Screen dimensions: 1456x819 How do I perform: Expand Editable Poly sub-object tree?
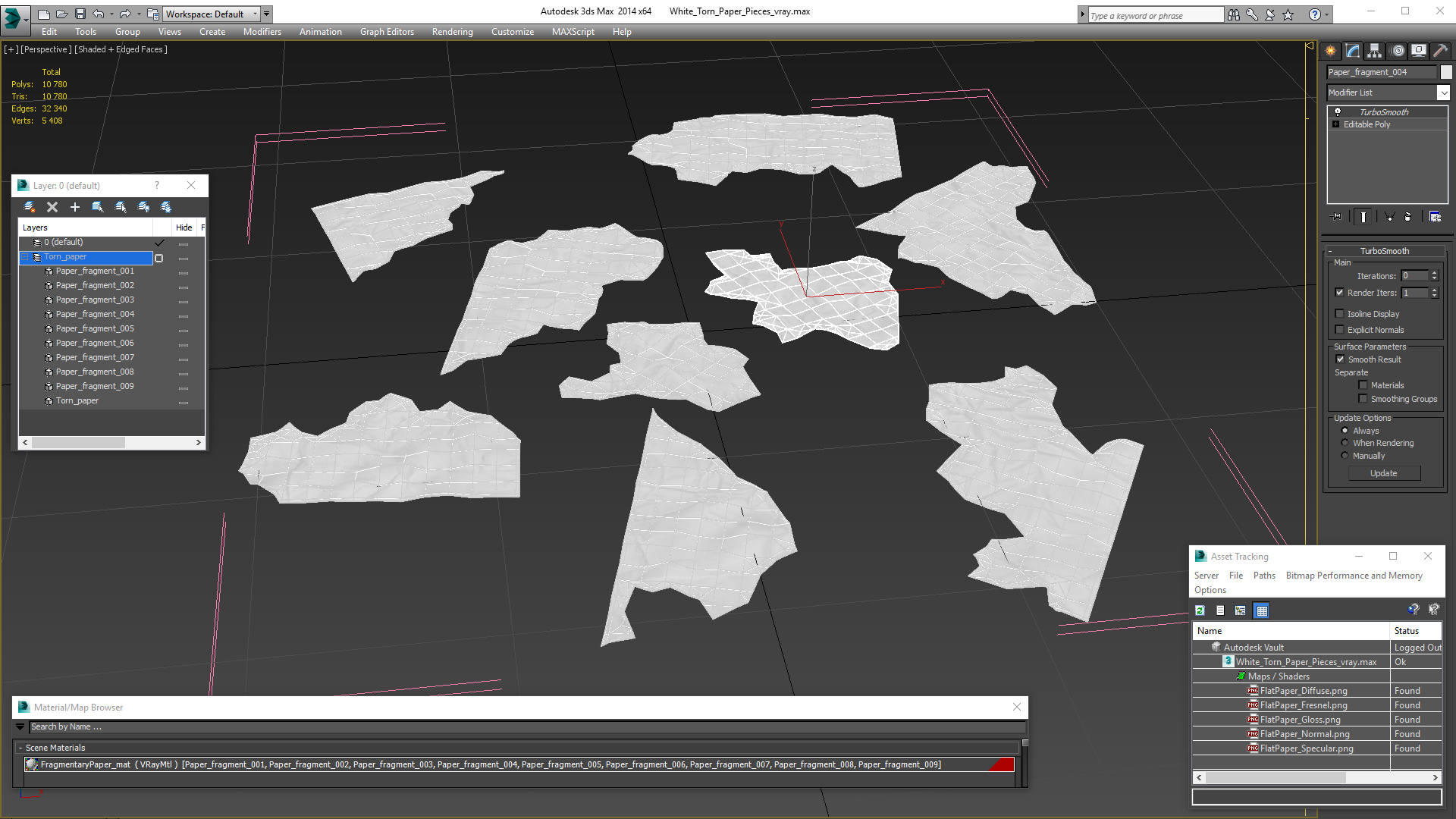(x=1336, y=124)
